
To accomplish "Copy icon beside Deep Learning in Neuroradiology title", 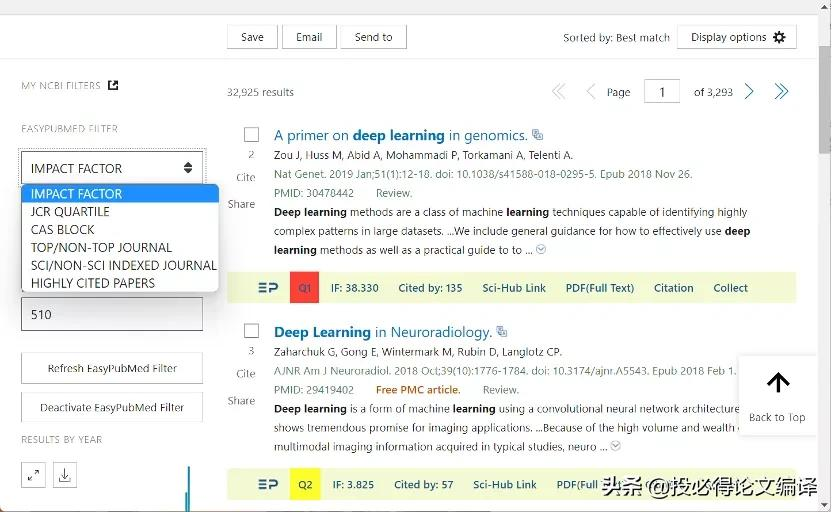I will click(501, 332).
